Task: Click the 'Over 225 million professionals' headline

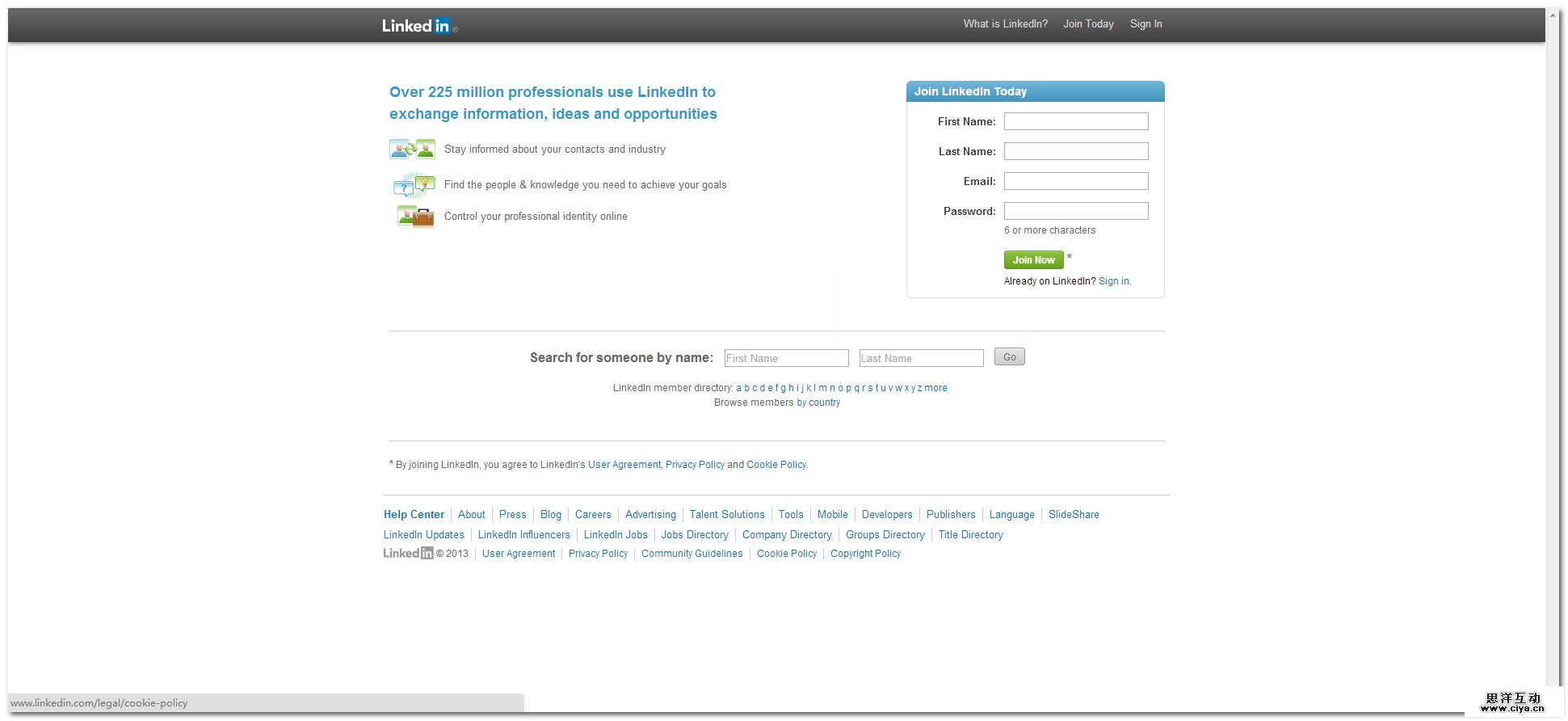Action: pyautogui.click(x=553, y=103)
